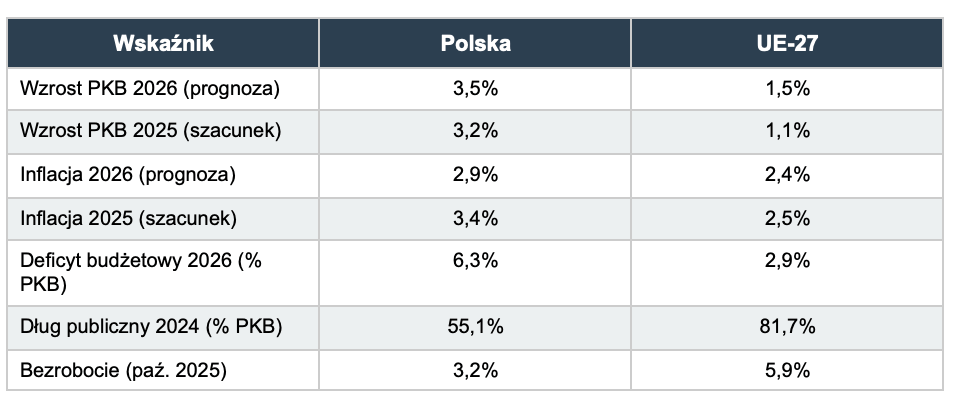
Task: Select the Polska column header
Action: 475,43
